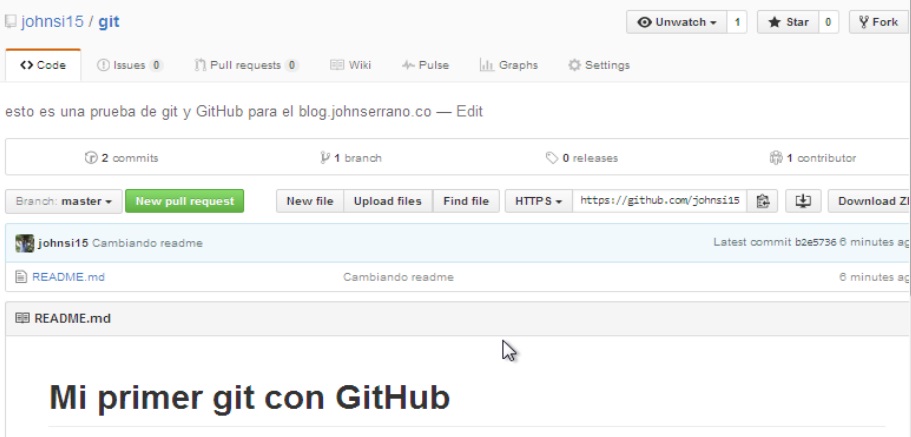The width and height of the screenshot is (911, 437).
Task: Open the README.md file
Action: point(69,277)
